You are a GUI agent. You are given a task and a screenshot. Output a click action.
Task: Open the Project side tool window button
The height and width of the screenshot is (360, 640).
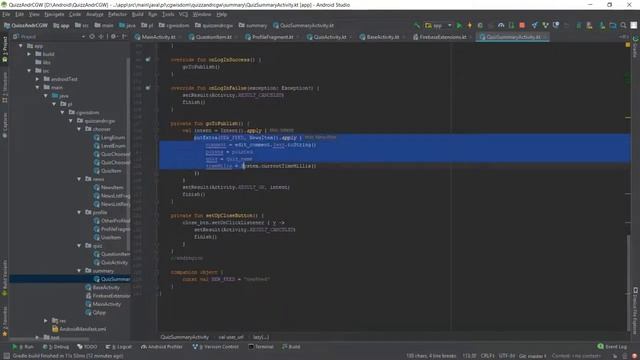5,49
